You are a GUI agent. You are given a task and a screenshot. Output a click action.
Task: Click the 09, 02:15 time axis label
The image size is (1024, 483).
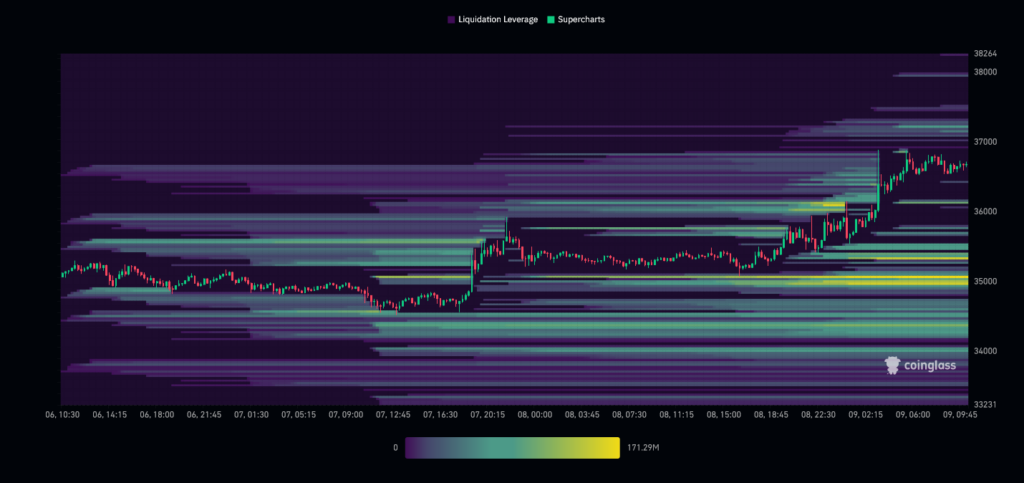pos(866,414)
